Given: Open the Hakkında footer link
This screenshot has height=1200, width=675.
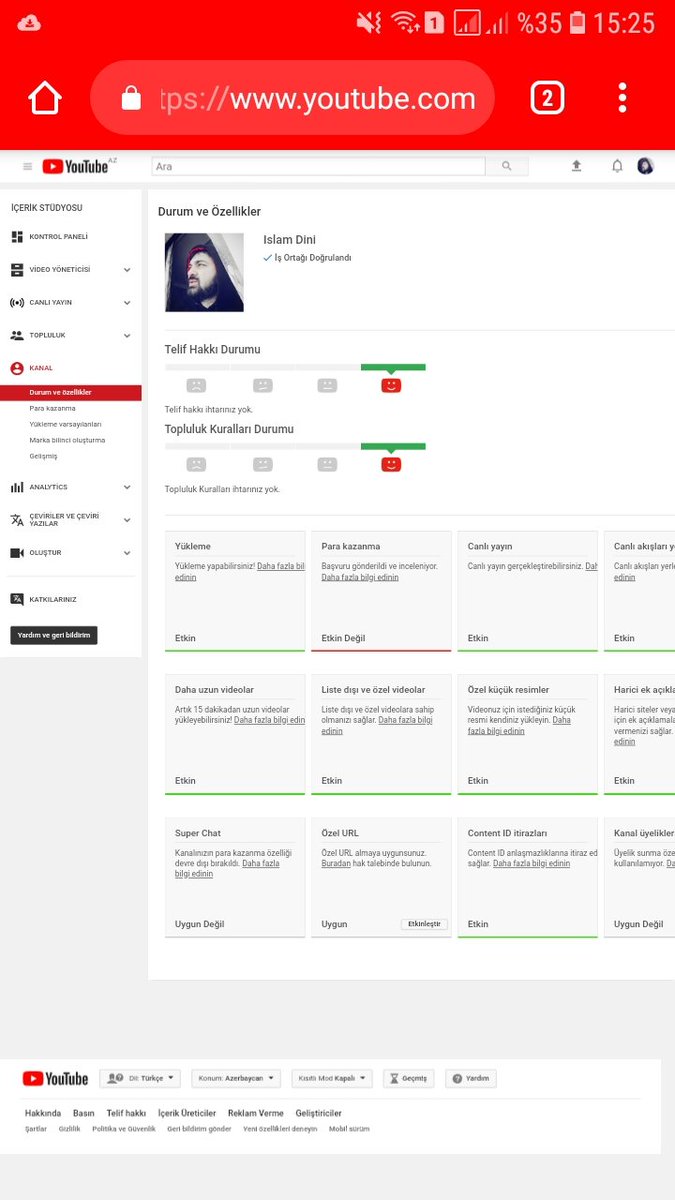Looking at the screenshot, I should (x=43, y=1113).
